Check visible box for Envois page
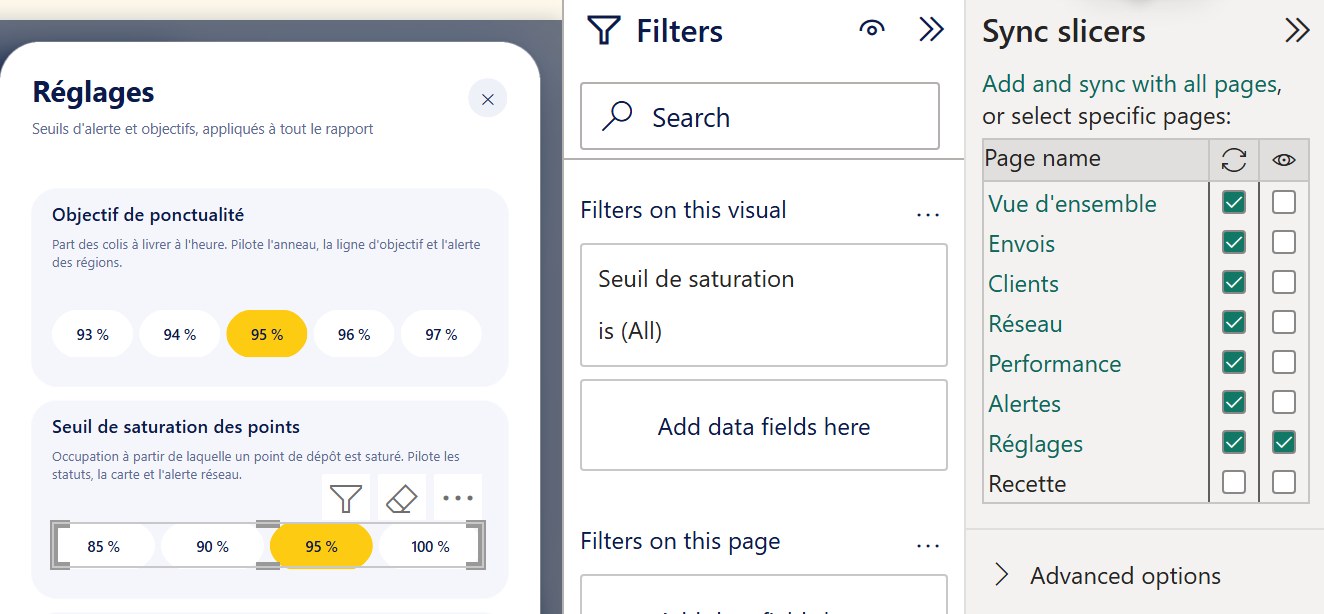Image resolution: width=1324 pixels, height=614 pixels. click(1284, 243)
